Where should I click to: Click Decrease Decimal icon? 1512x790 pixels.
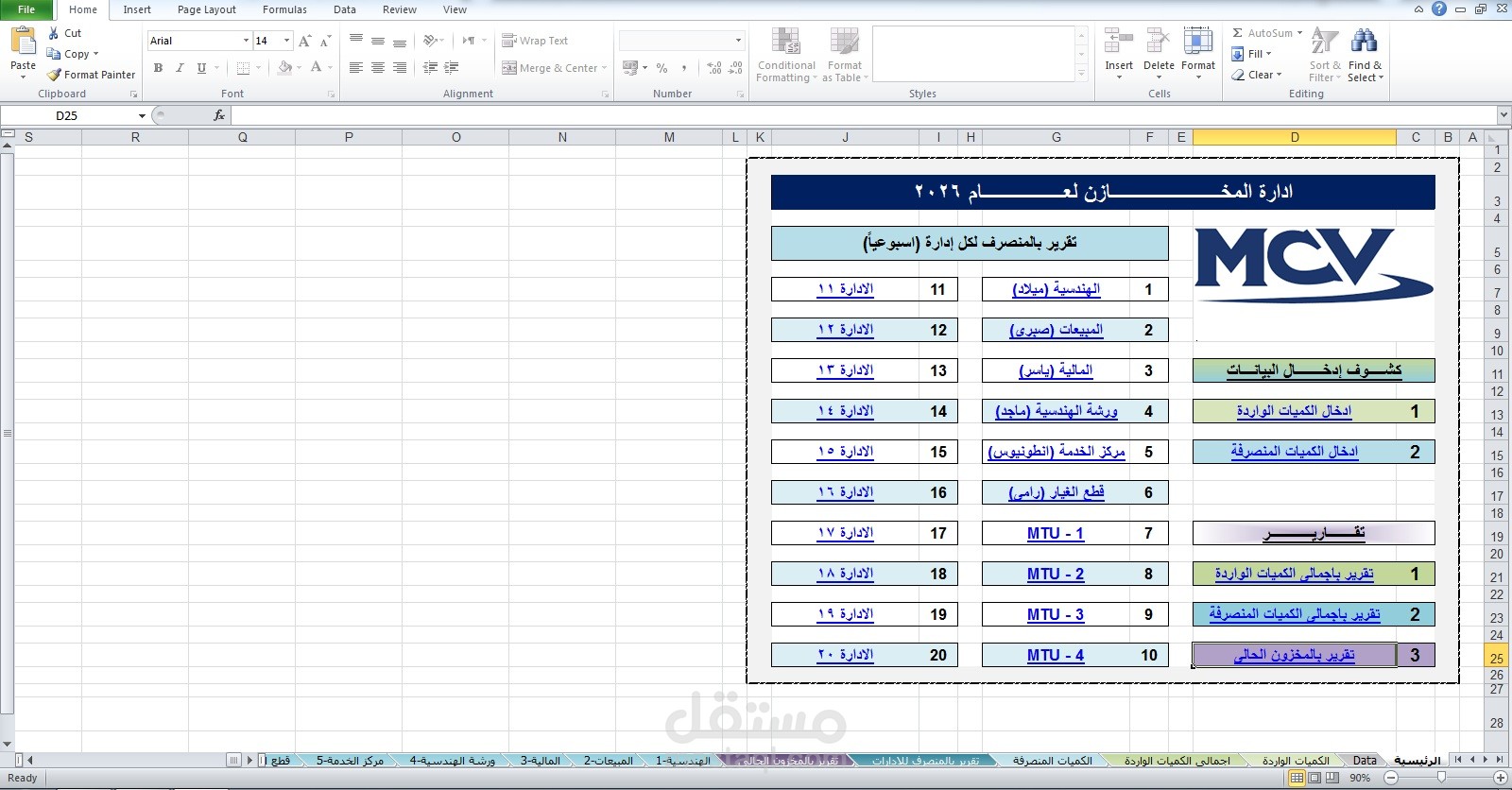736,68
